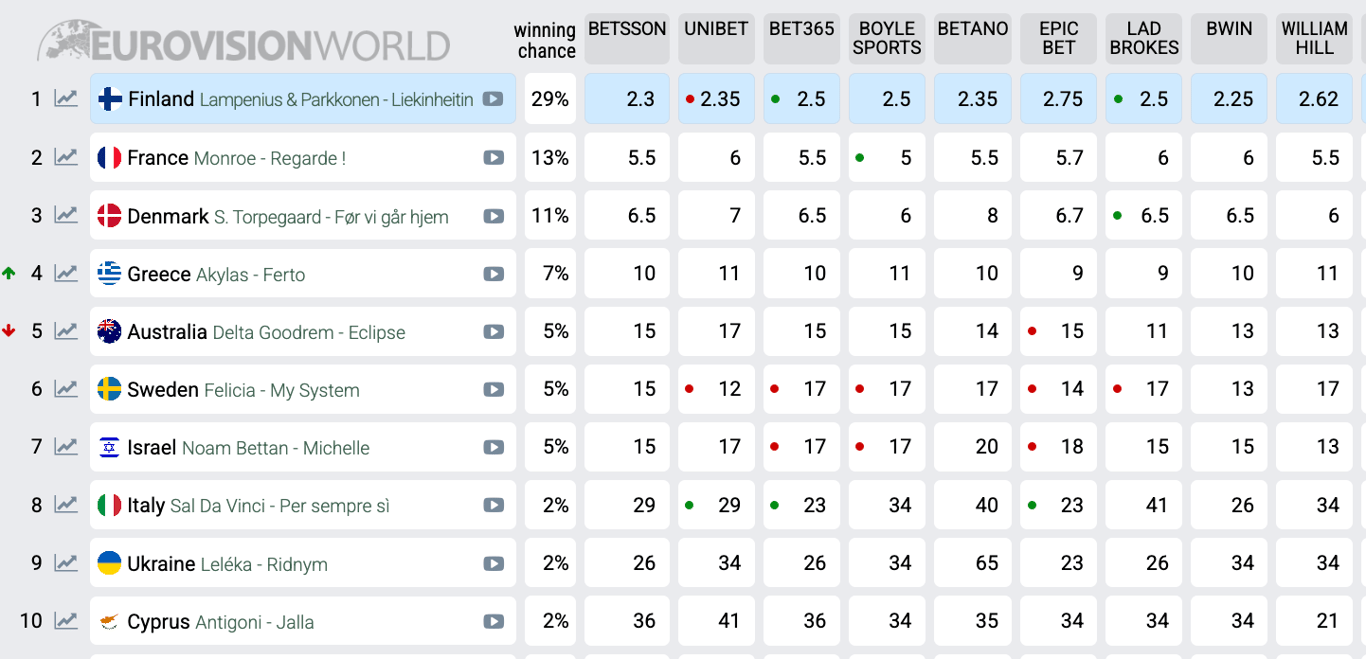The width and height of the screenshot is (1366, 659).
Task: Go to the Eurovisionworld homepage logo
Action: (244, 43)
